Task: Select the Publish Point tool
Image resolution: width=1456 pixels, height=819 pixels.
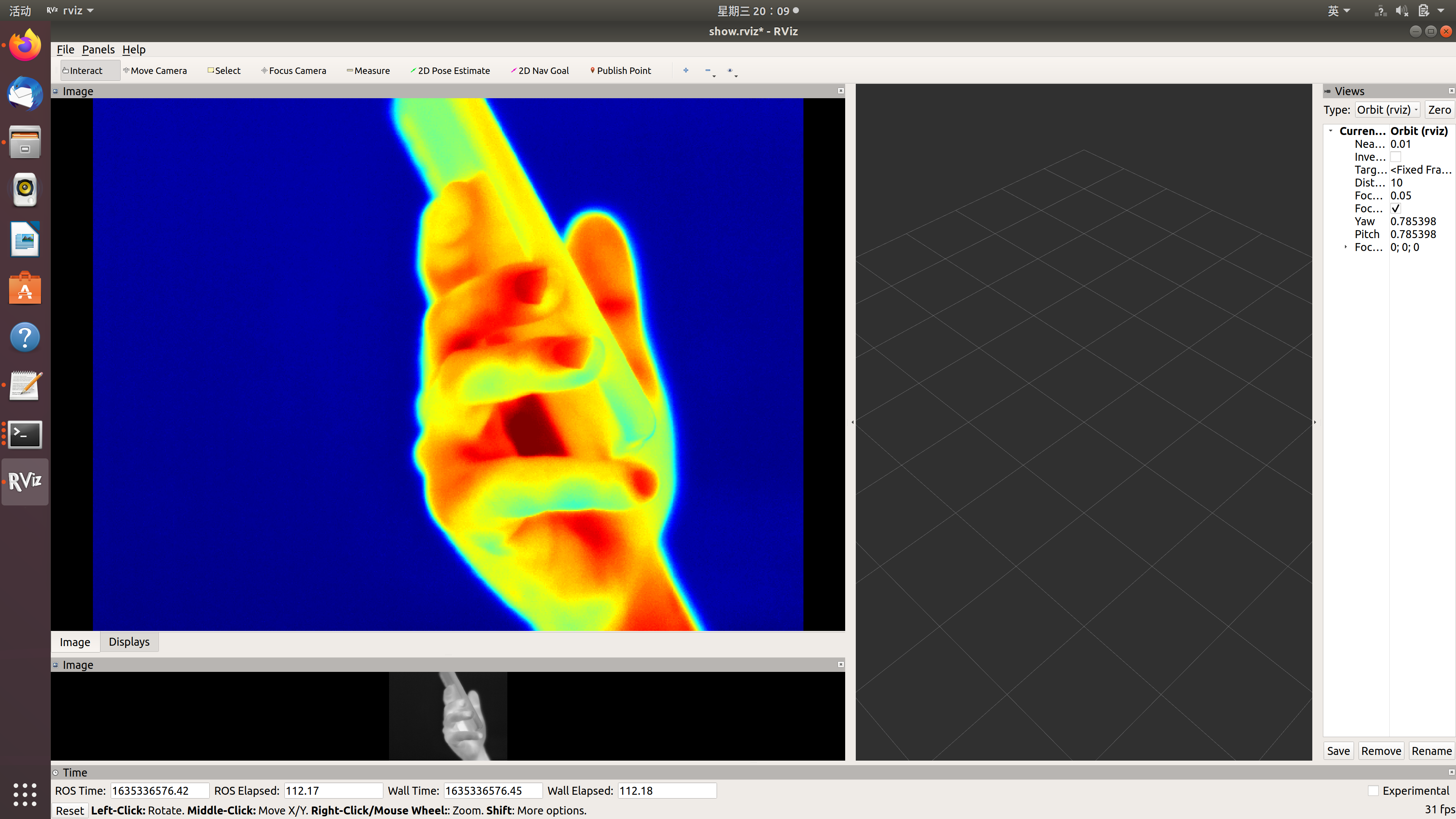Action: click(x=621, y=71)
